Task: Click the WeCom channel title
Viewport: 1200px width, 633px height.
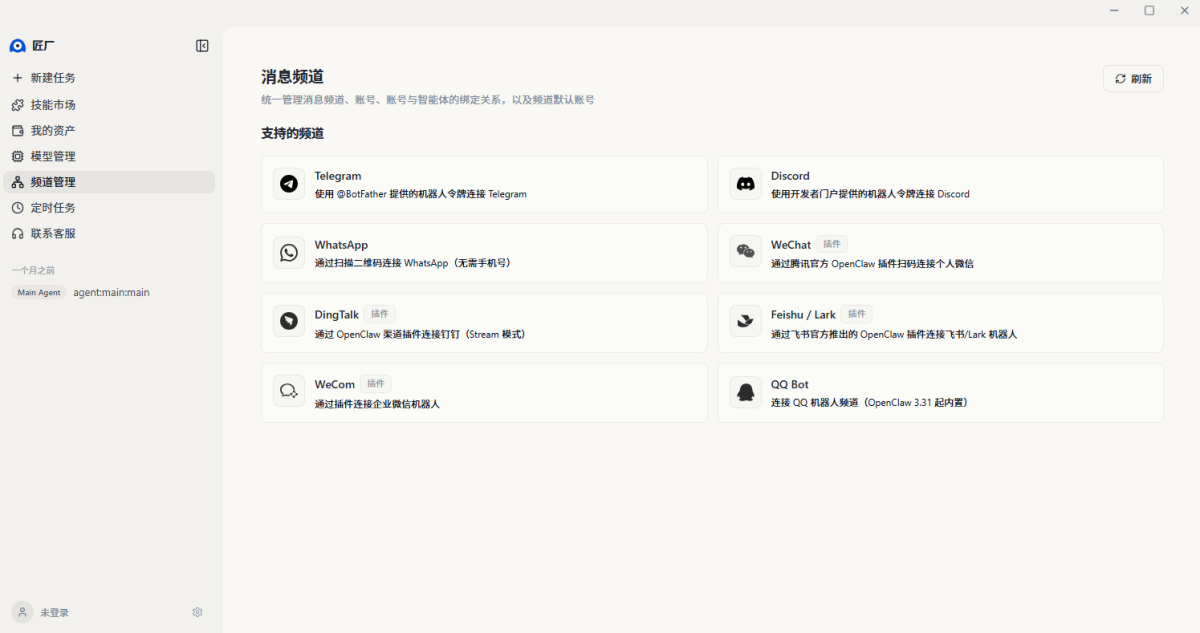Action: pos(335,384)
